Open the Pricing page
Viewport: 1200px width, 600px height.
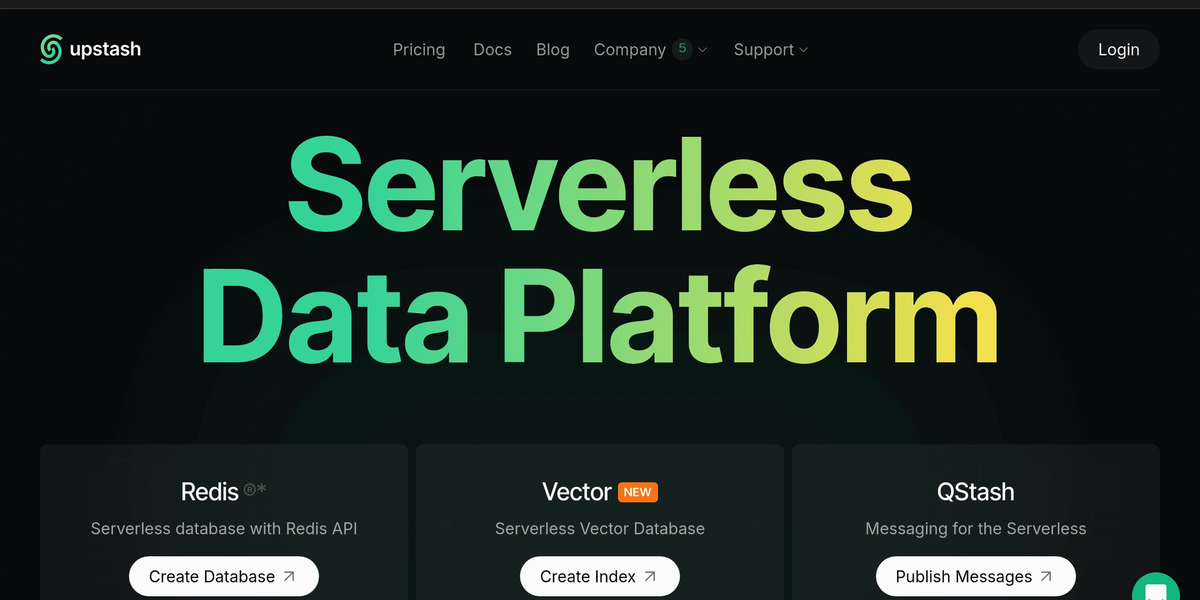pyautogui.click(x=419, y=49)
